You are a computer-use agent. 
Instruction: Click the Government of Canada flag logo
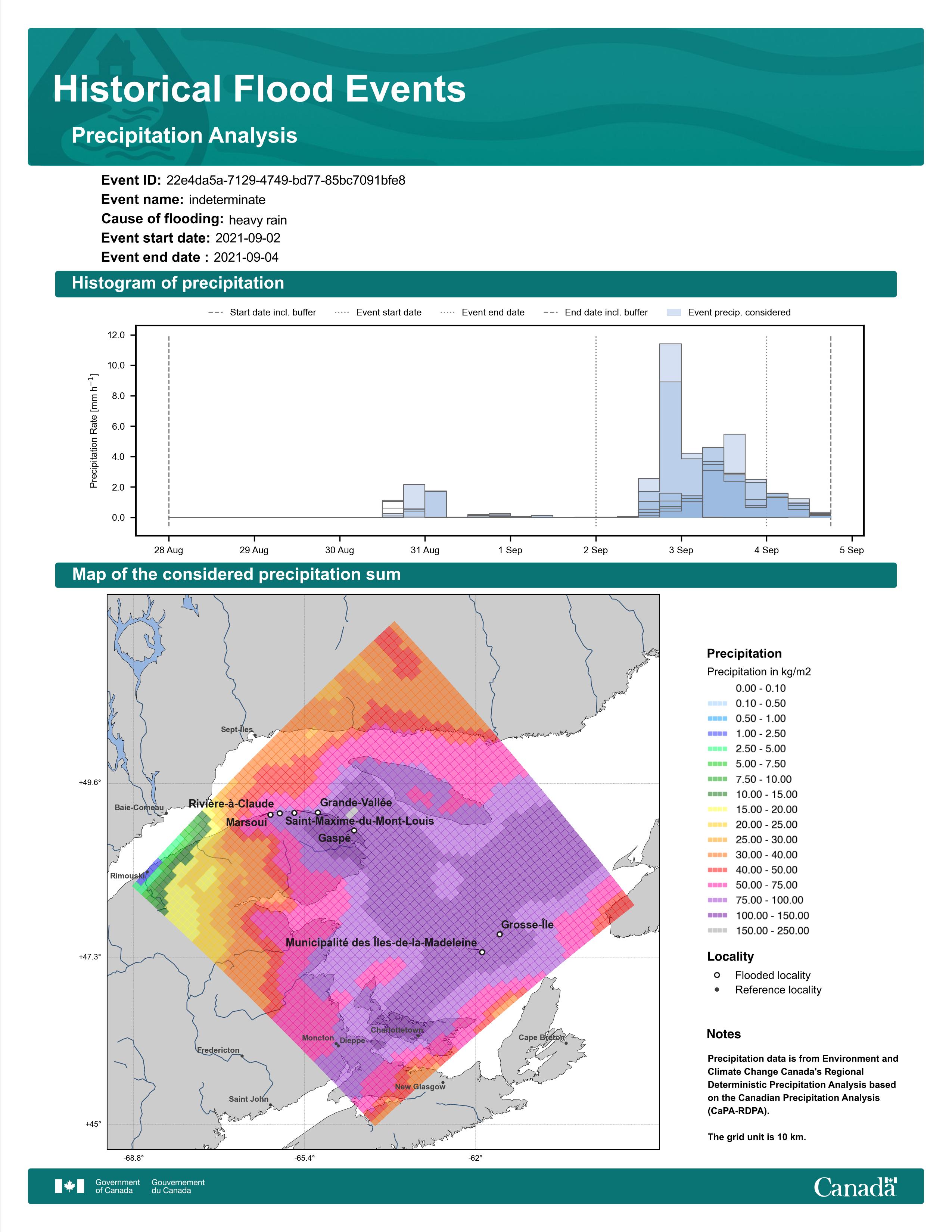pyautogui.click(x=69, y=1186)
